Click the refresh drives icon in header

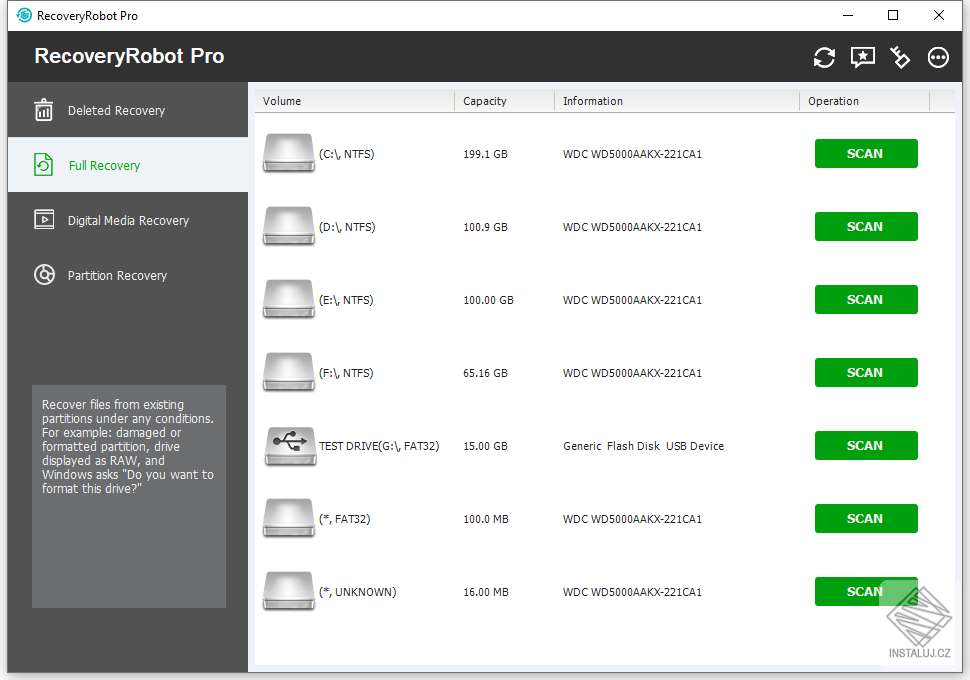(824, 58)
